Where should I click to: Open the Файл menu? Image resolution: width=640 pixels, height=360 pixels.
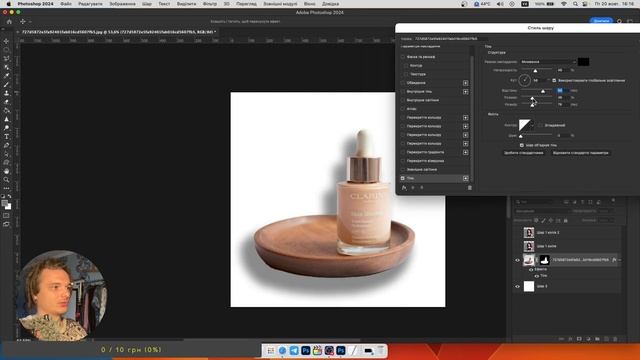pos(66,4)
